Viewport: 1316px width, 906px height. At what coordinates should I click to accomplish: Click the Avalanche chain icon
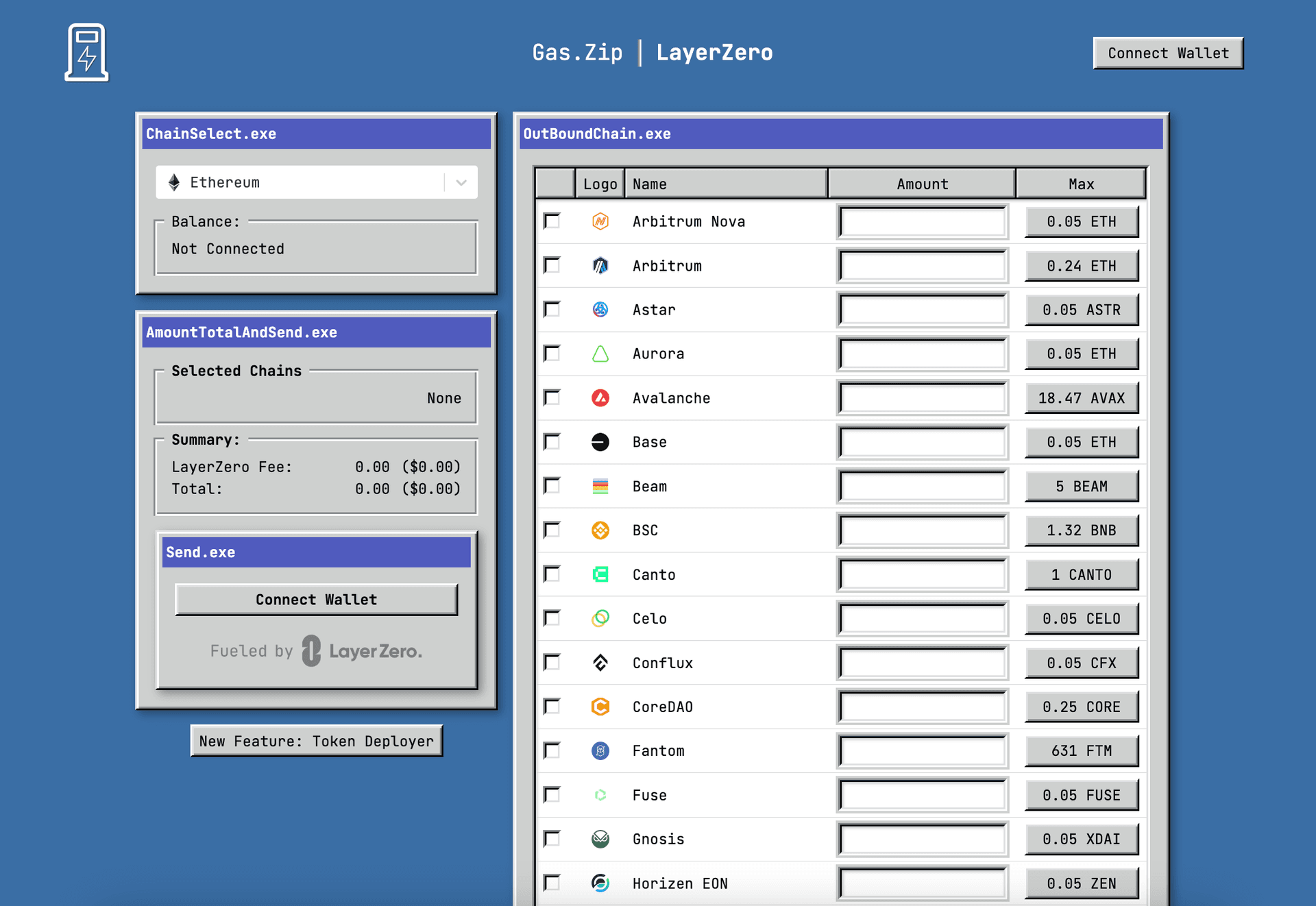[x=598, y=397]
